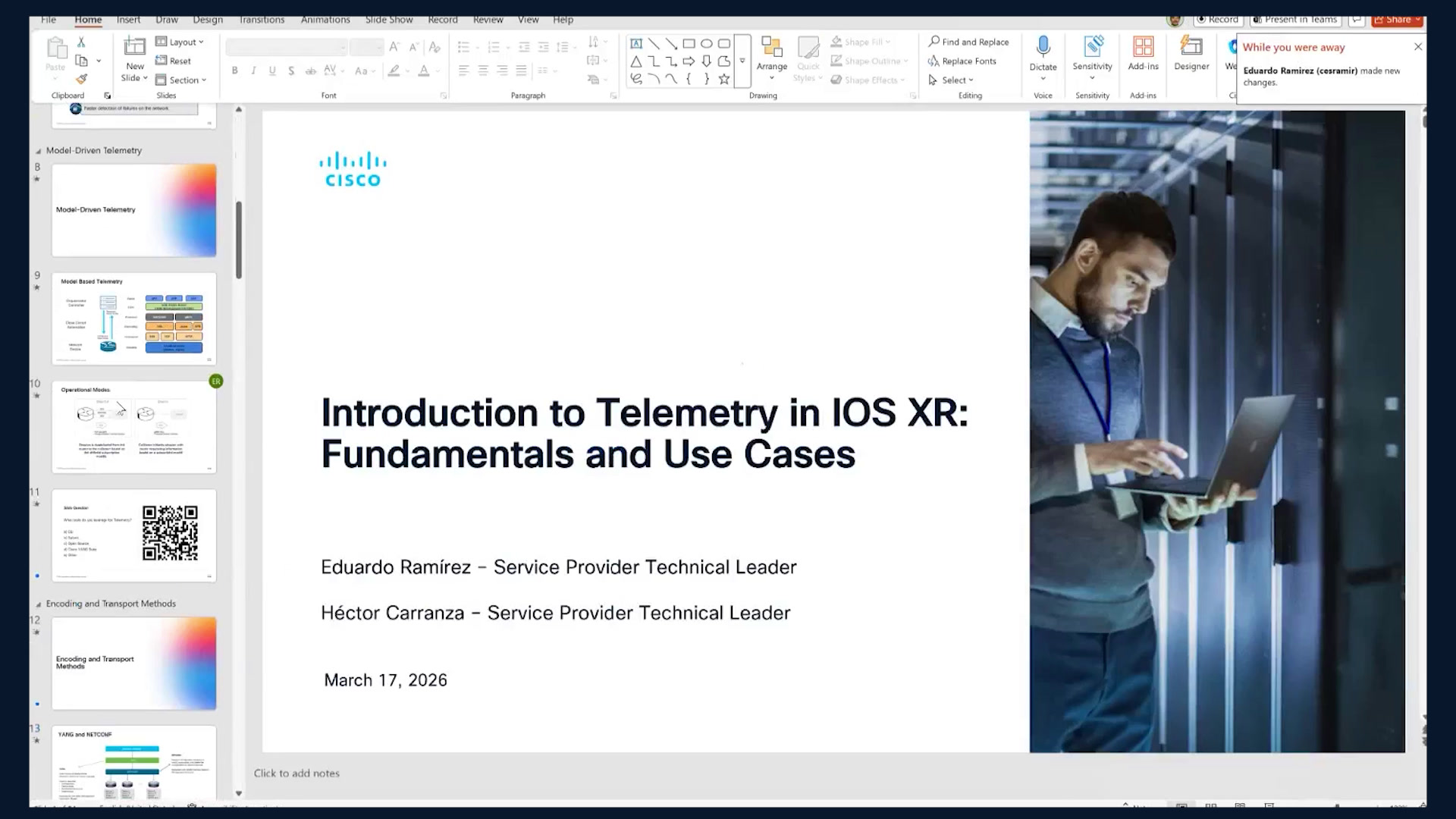Toggle center text alignment
This screenshot has height=819, width=1456.
[483, 71]
